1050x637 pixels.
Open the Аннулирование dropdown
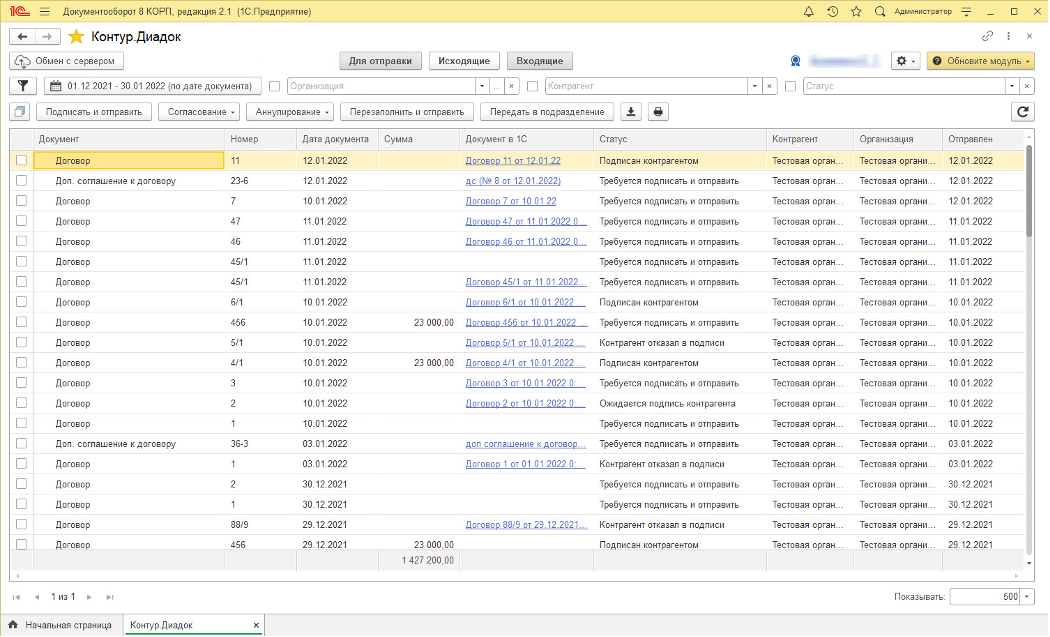point(291,112)
